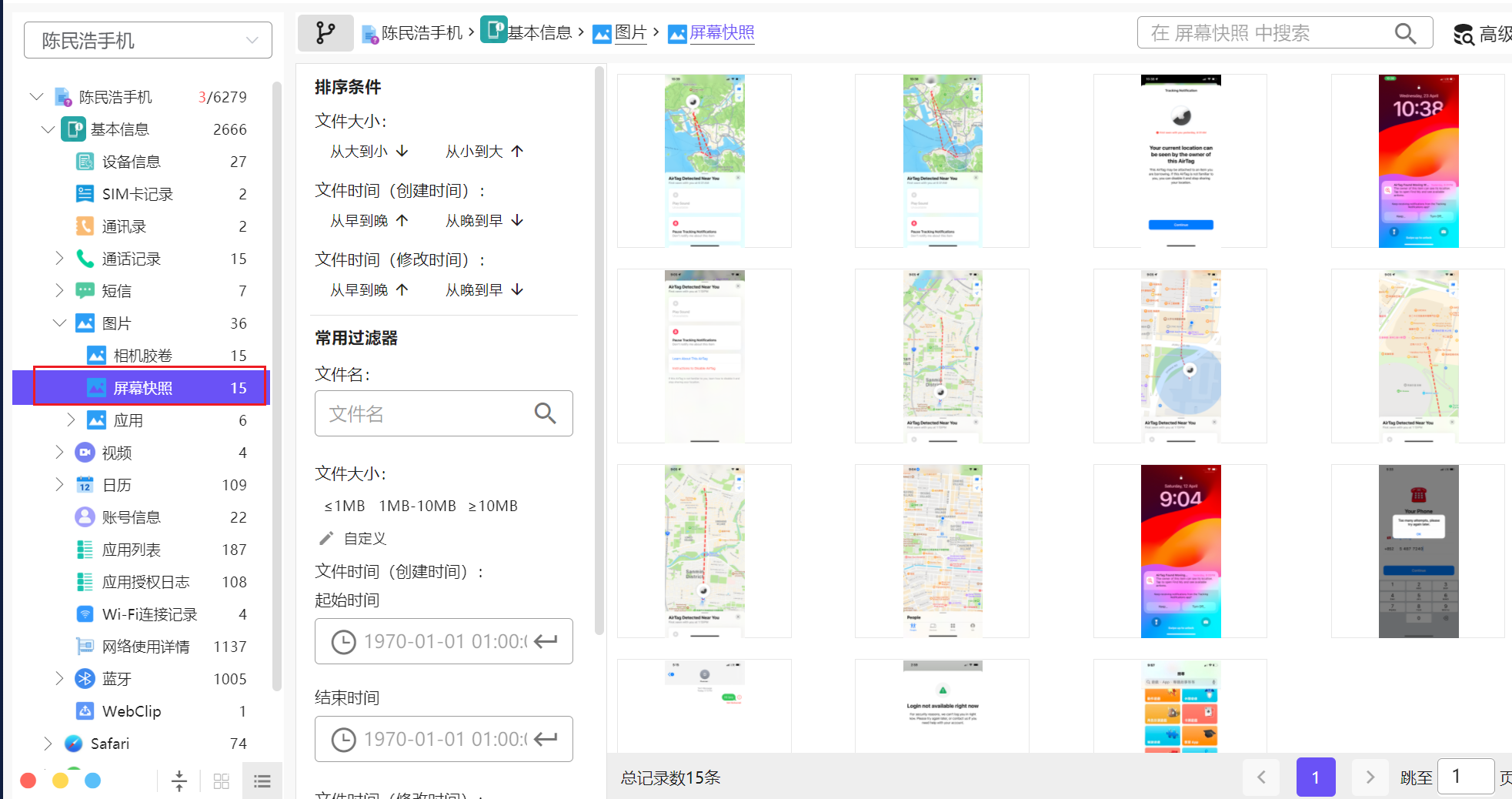Image resolution: width=1512 pixels, height=799 pixels.
Task: Filter by file size ≤1MB
Action: [x=344, y=506]
